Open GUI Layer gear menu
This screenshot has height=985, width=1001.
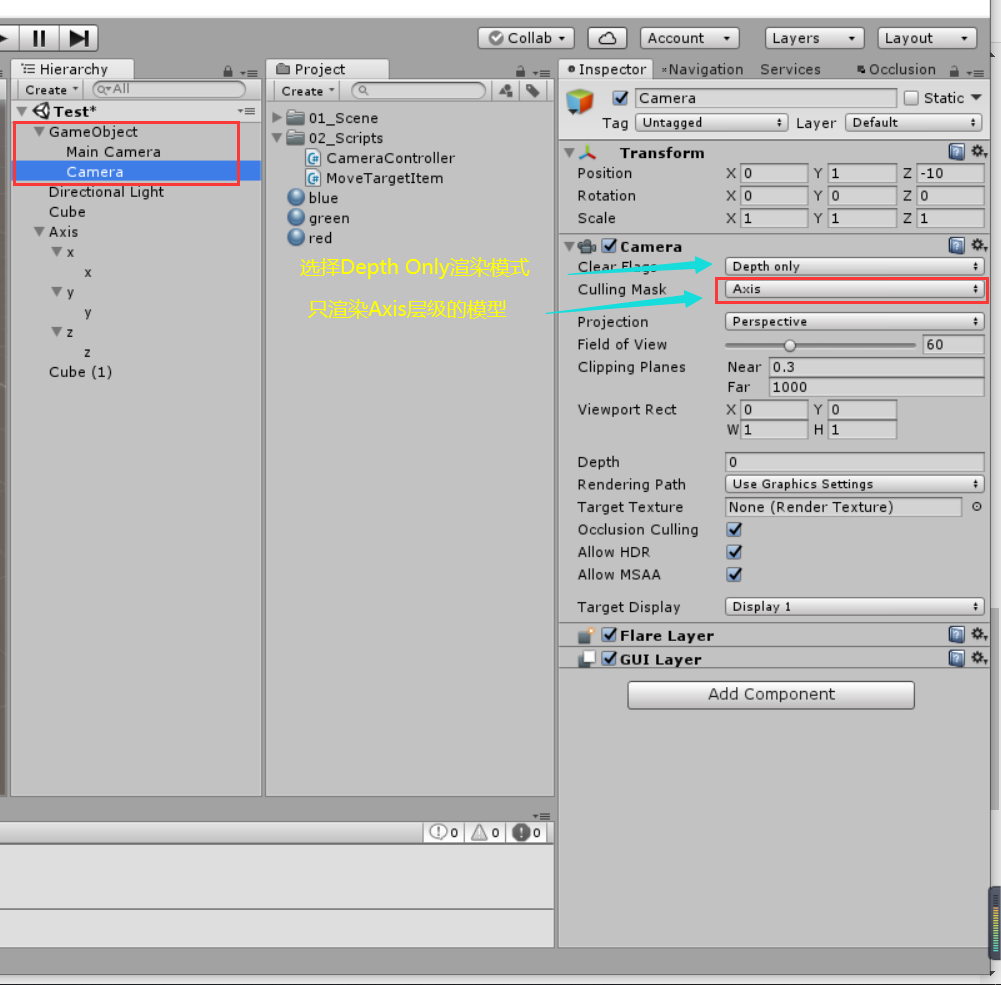click(978, 658)
